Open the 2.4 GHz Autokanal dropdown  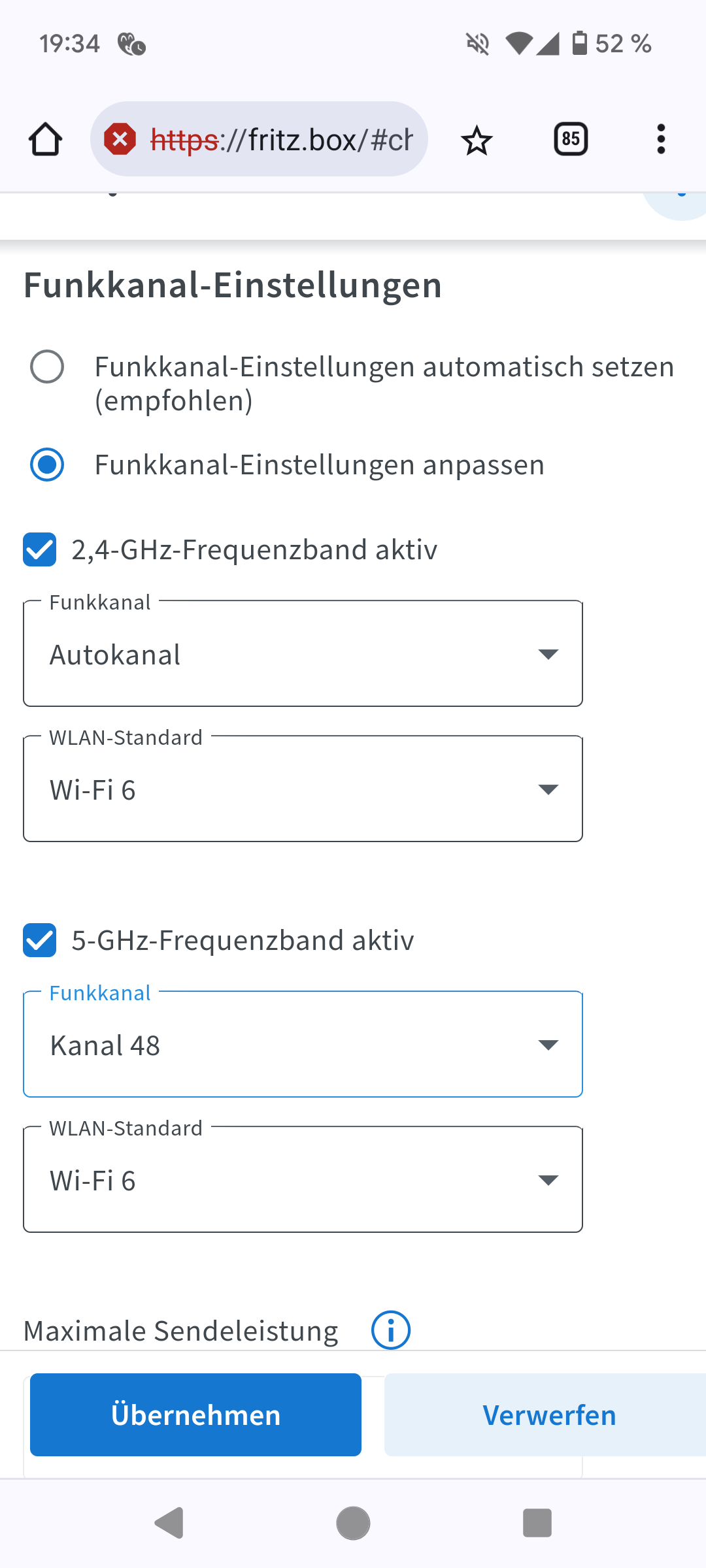tap(303, 654)
